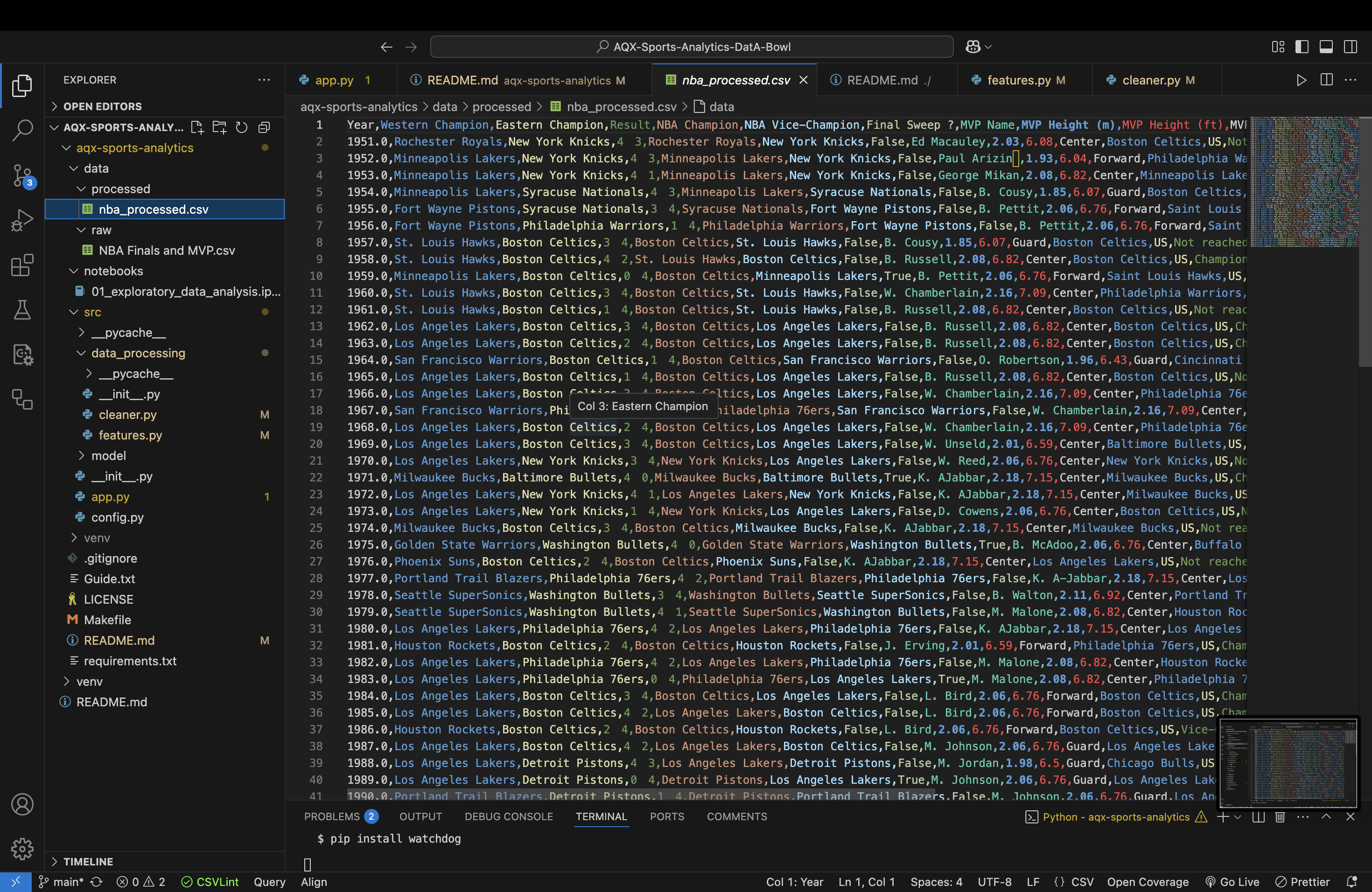Open the Search view in activity bar
Viewport: 1372px width, 892px height.
click(22, 130)
